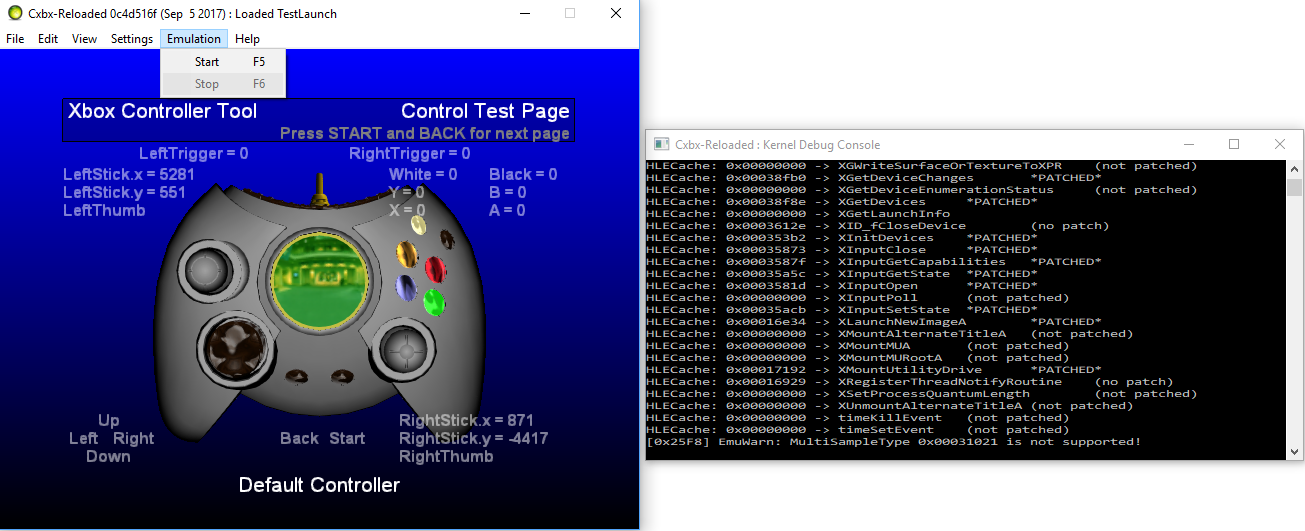
Task: Click the 'Up' D-pad label
Action: [x=108, y=420]
